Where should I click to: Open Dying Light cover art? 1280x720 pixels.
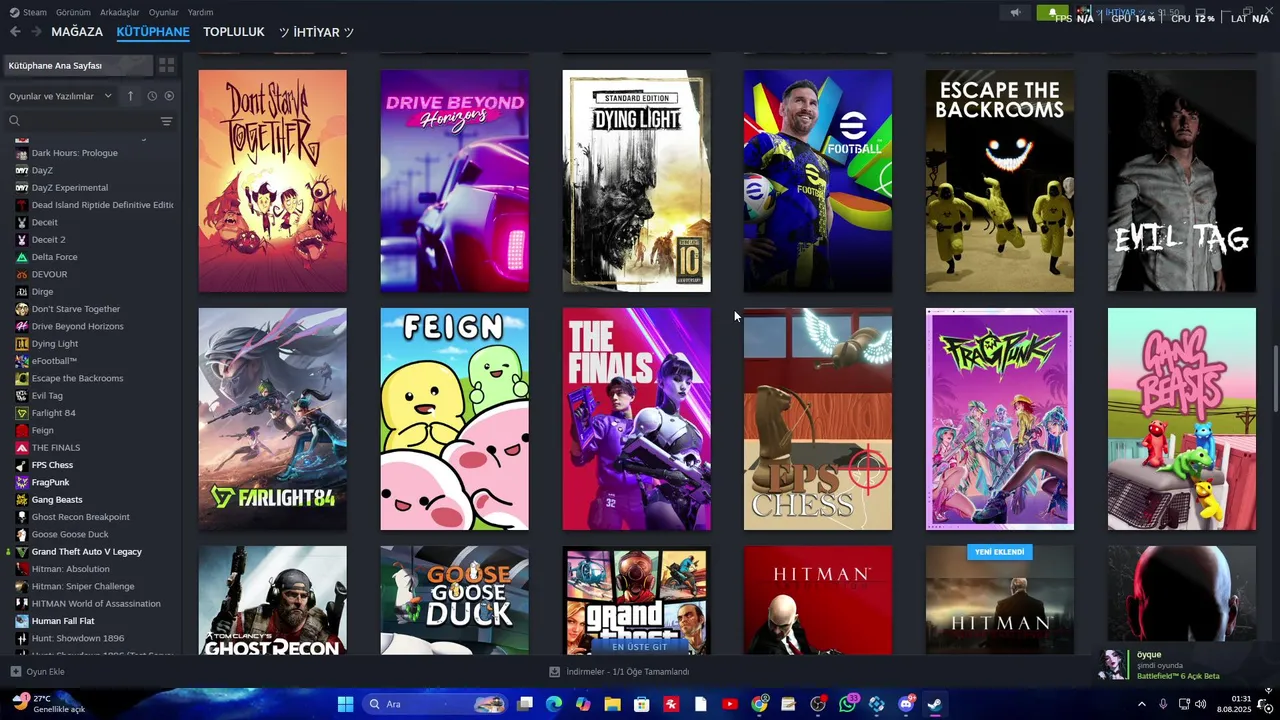pos(637,181)
